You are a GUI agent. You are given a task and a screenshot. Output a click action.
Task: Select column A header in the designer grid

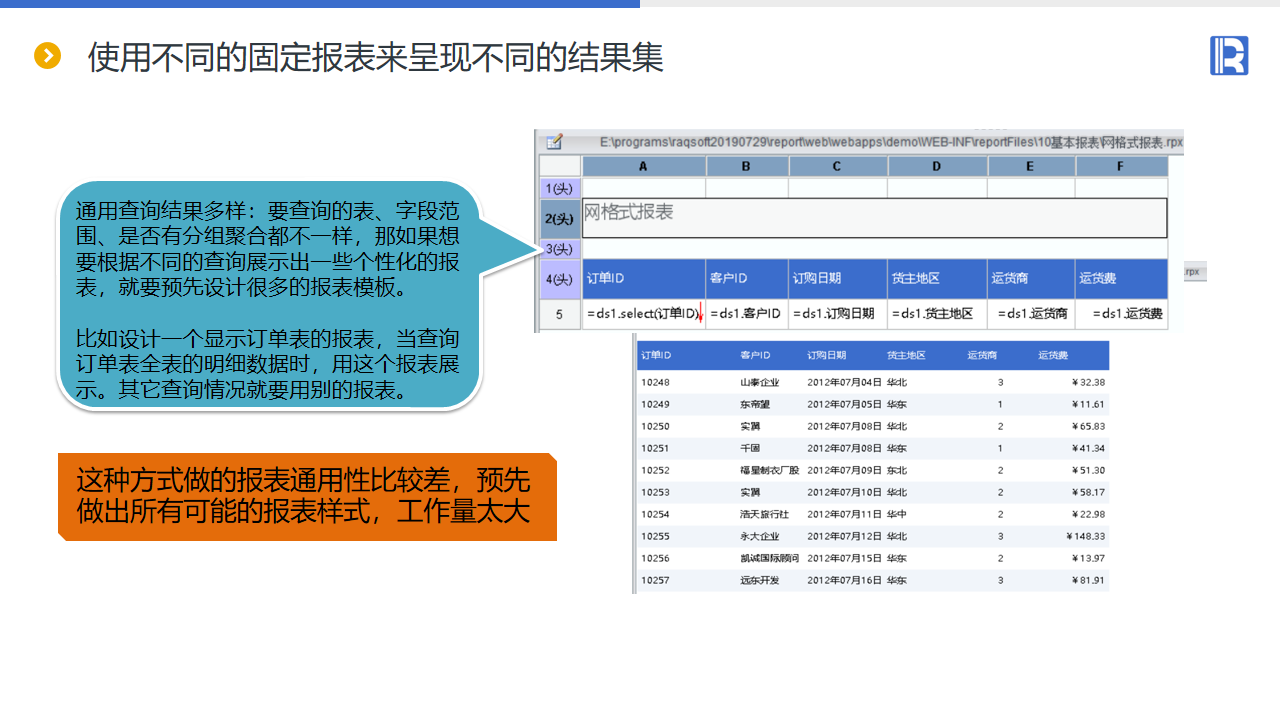(x=643, y=166)
